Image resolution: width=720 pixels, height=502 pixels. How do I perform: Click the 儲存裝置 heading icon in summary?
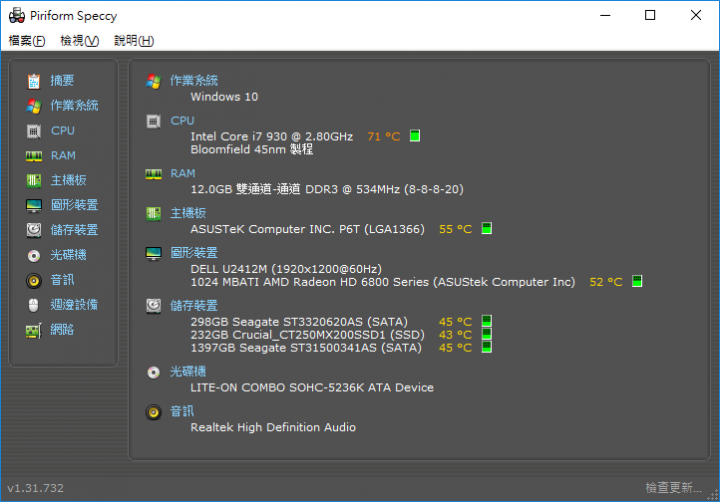[x=153, y=306]
